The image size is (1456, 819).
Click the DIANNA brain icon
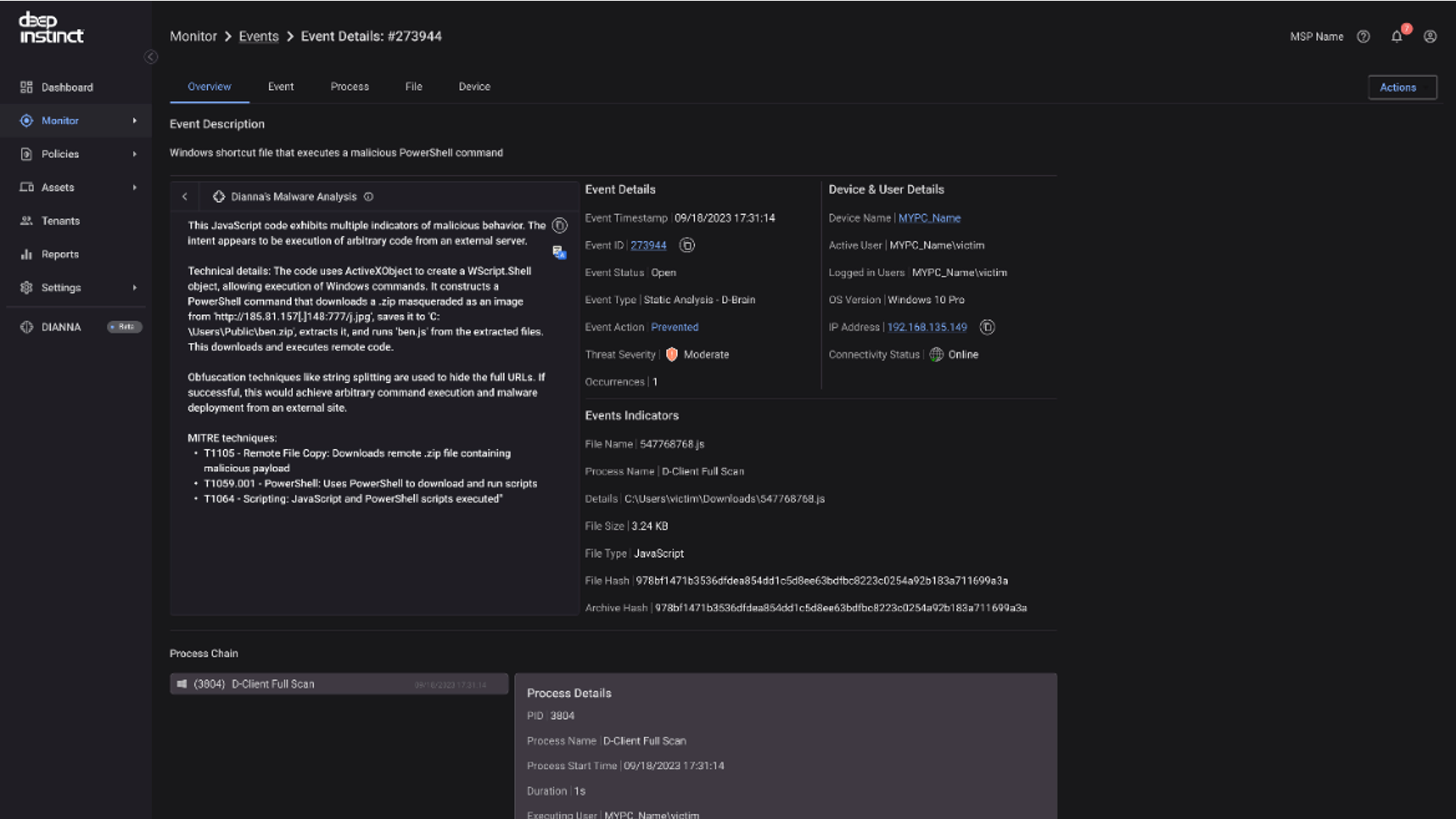[26, 327]
